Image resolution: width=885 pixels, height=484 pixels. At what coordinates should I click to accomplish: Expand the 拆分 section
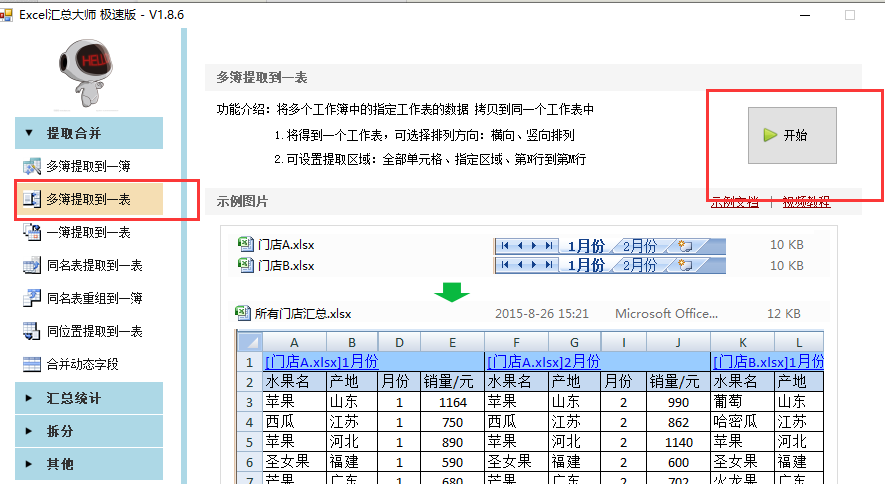pos(89,431)
